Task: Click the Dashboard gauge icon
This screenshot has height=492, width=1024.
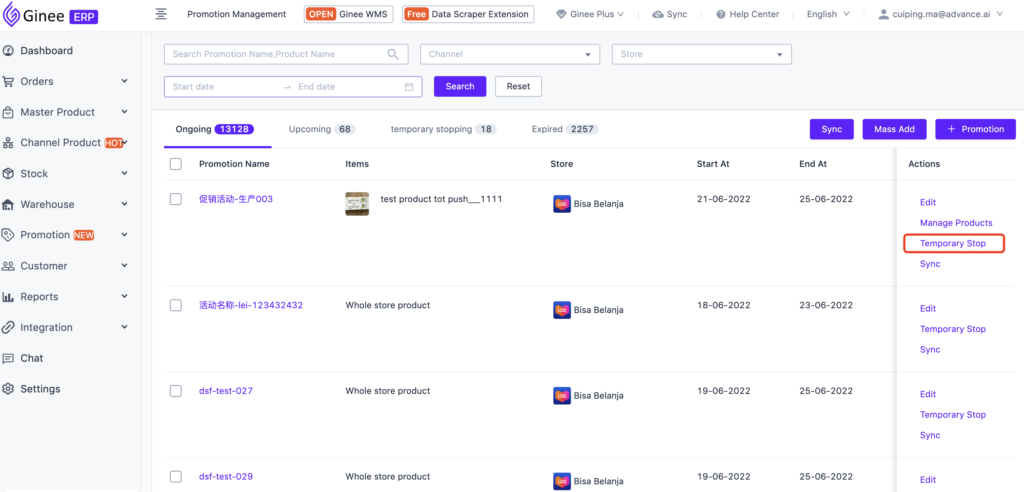Action: pos(8,51)
